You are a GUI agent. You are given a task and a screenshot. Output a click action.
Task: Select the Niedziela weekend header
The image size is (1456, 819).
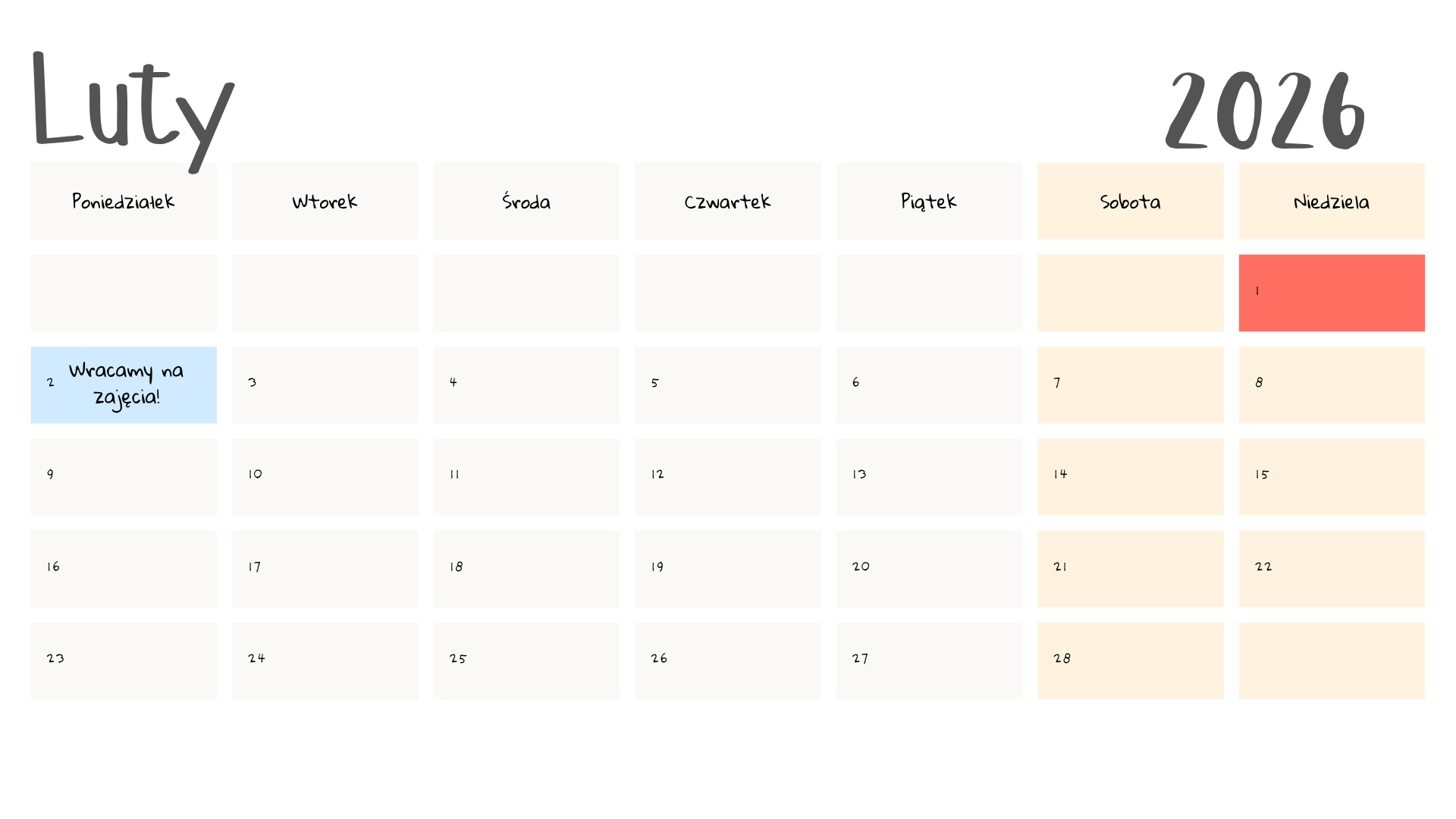click(1332, 202)
